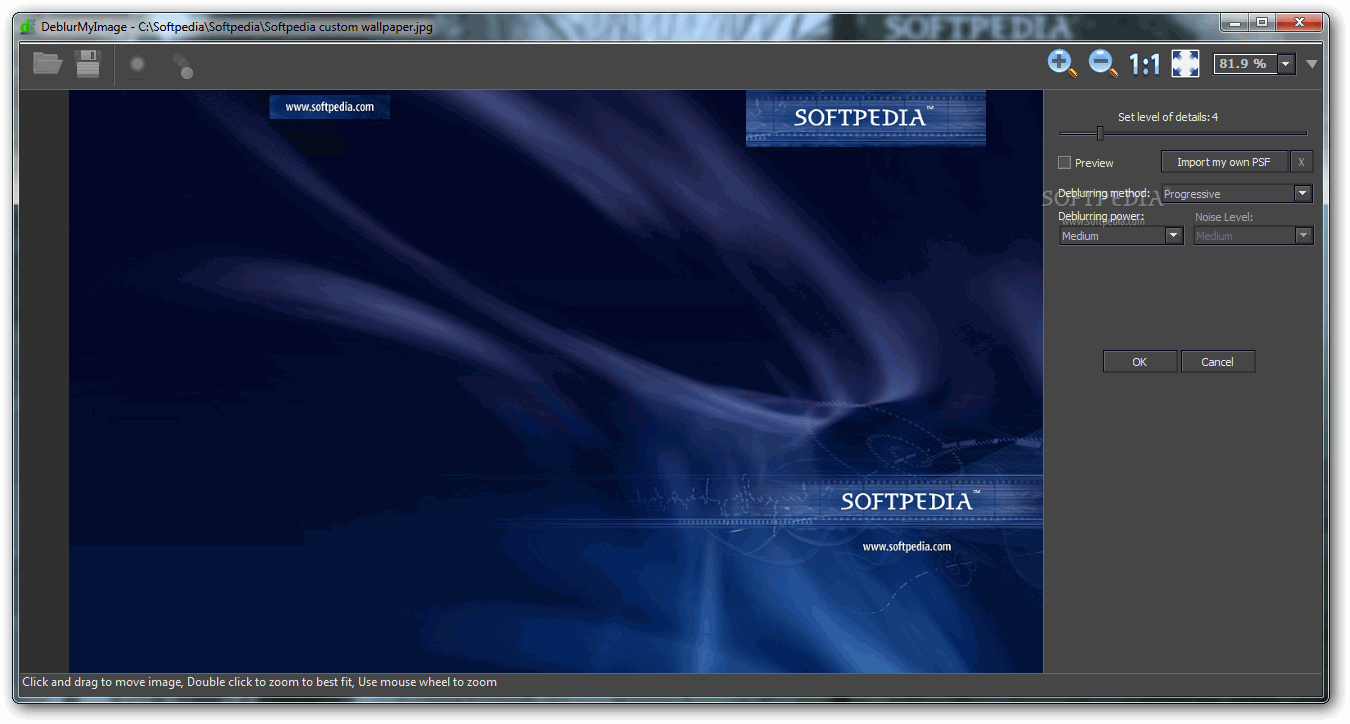This screenshot has width=1350, height=724.
Task: Save the image with floppy disk icon
Action: pos(89,64)
